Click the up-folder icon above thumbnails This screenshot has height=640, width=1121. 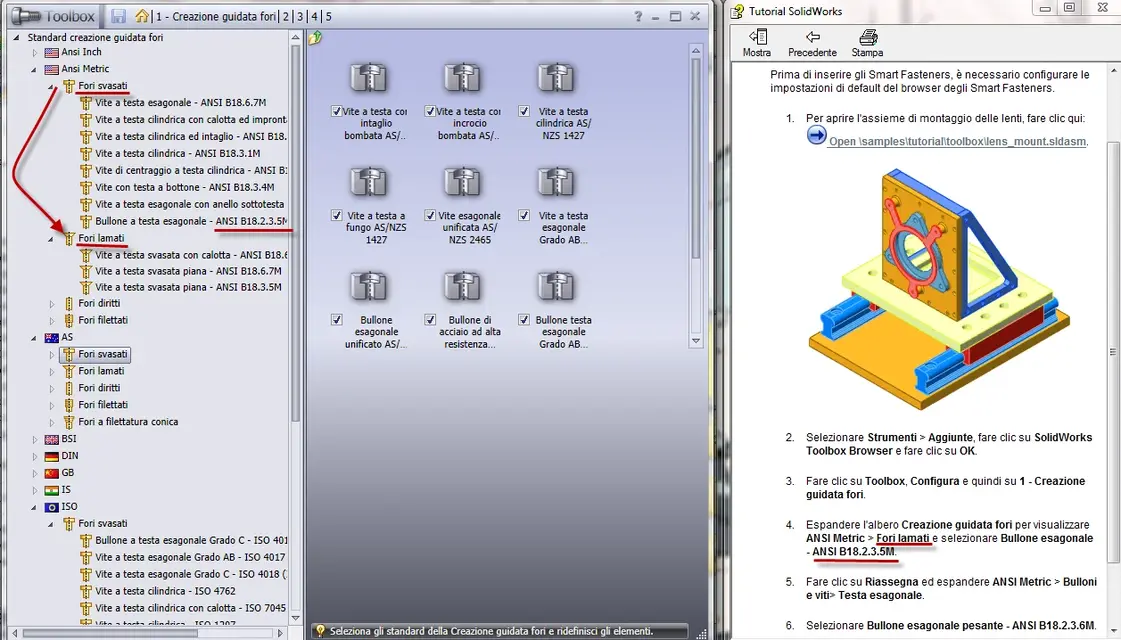click(x=315, y=38)
